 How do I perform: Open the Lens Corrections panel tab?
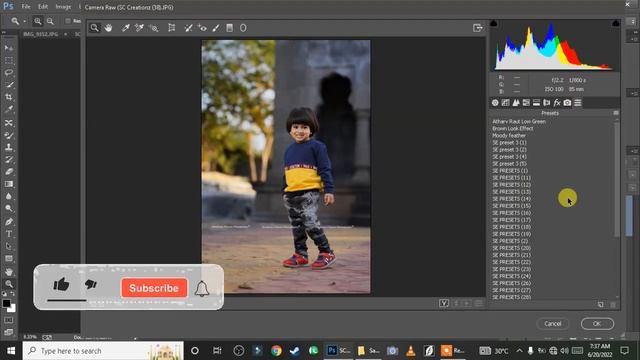[547, 103]
